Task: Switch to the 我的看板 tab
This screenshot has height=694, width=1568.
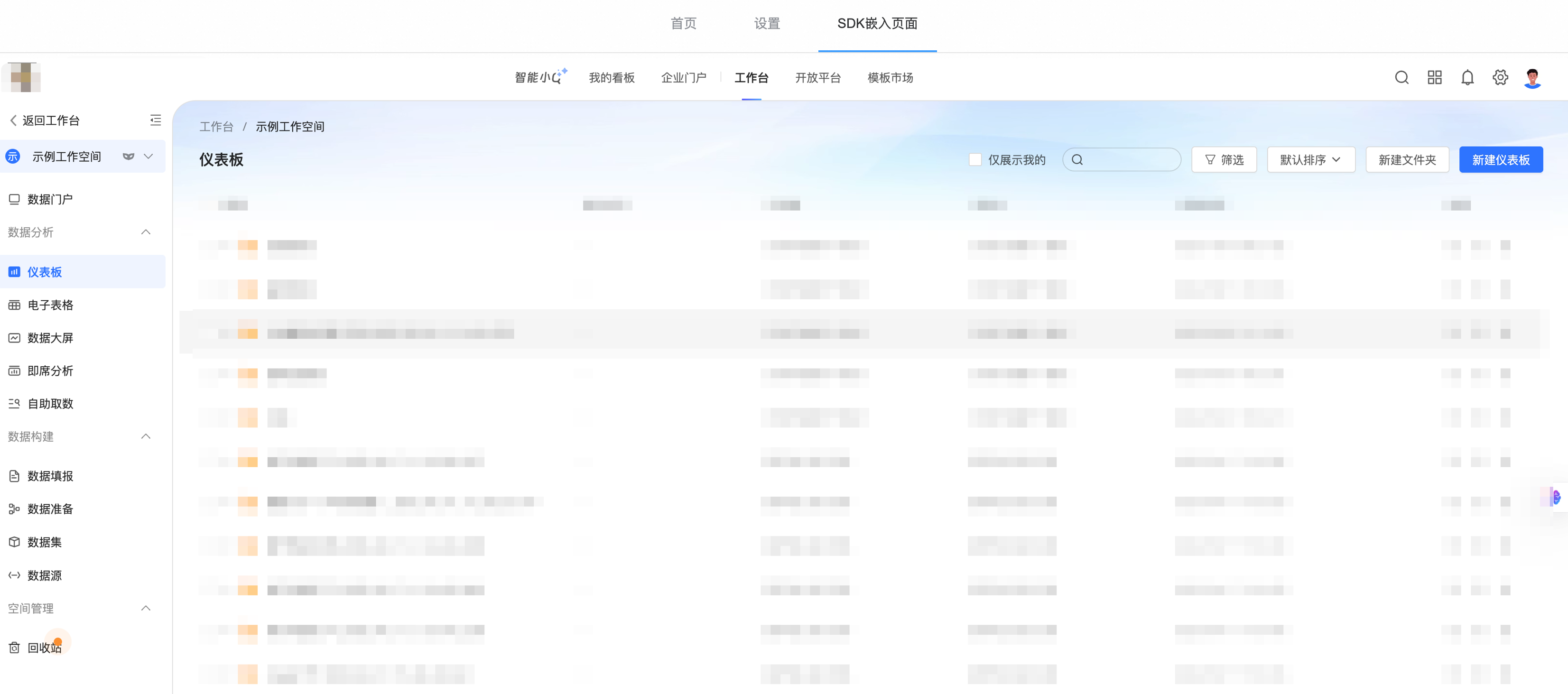Action: coord(611,77)
